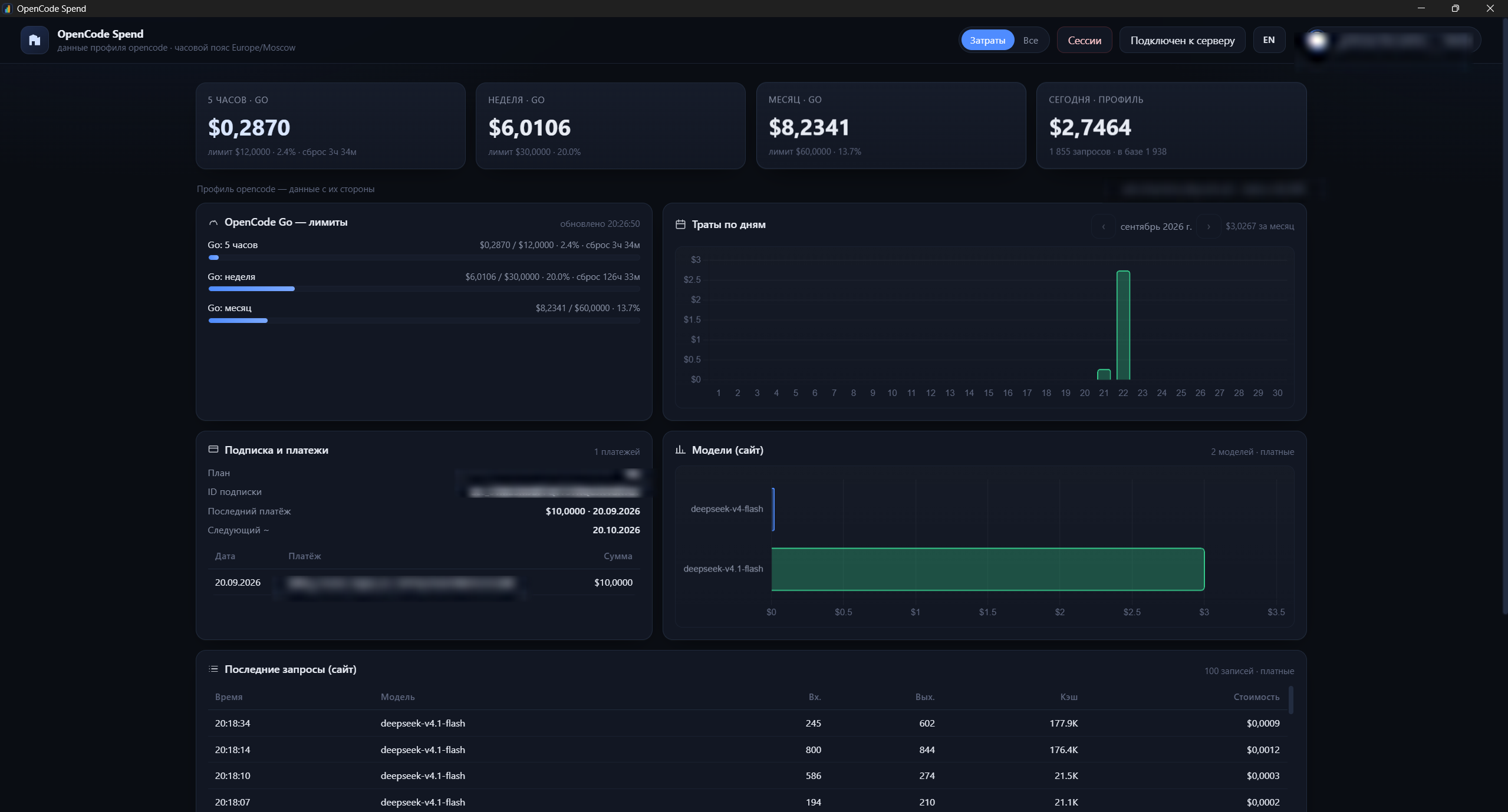Go to previous month in Траты по дням

pyautogui.click(x=1103, y=226)
